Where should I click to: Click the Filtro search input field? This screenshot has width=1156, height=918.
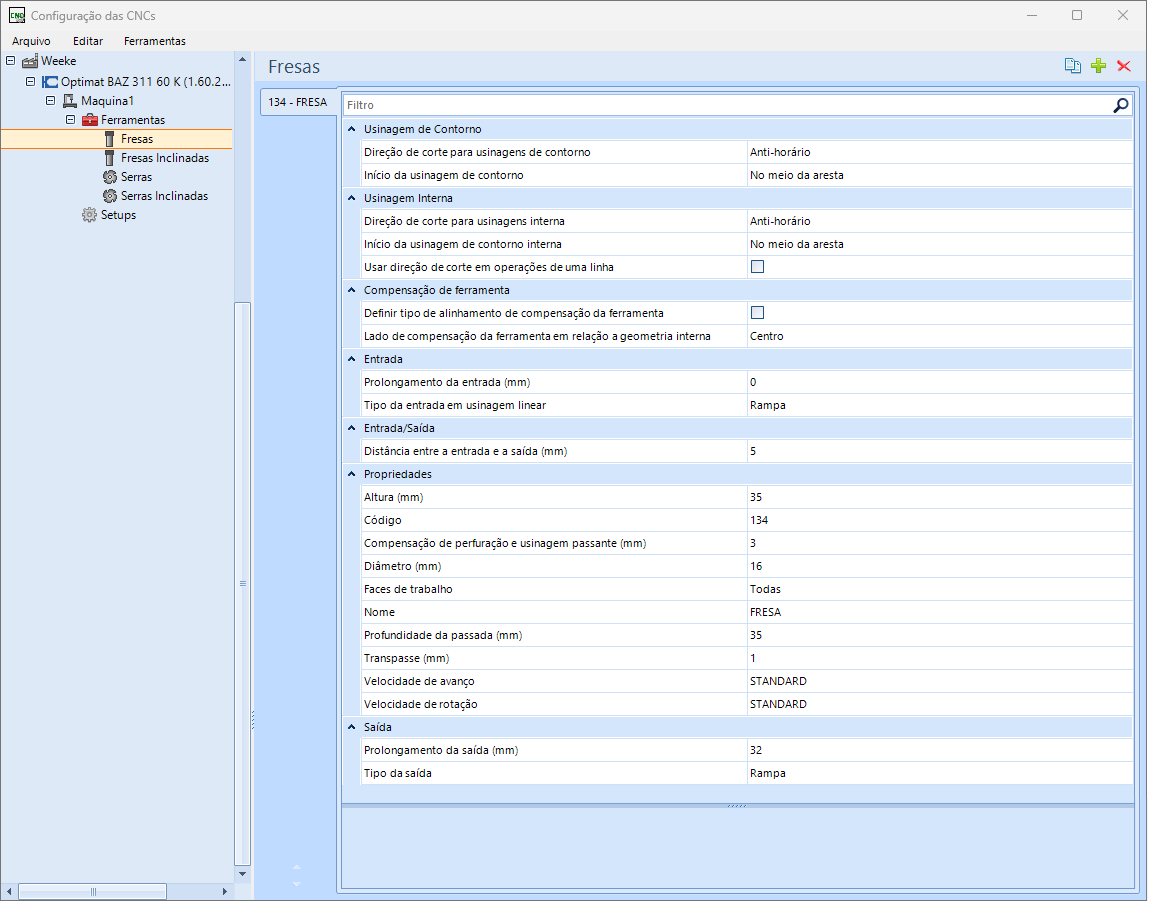coord(726,105)
